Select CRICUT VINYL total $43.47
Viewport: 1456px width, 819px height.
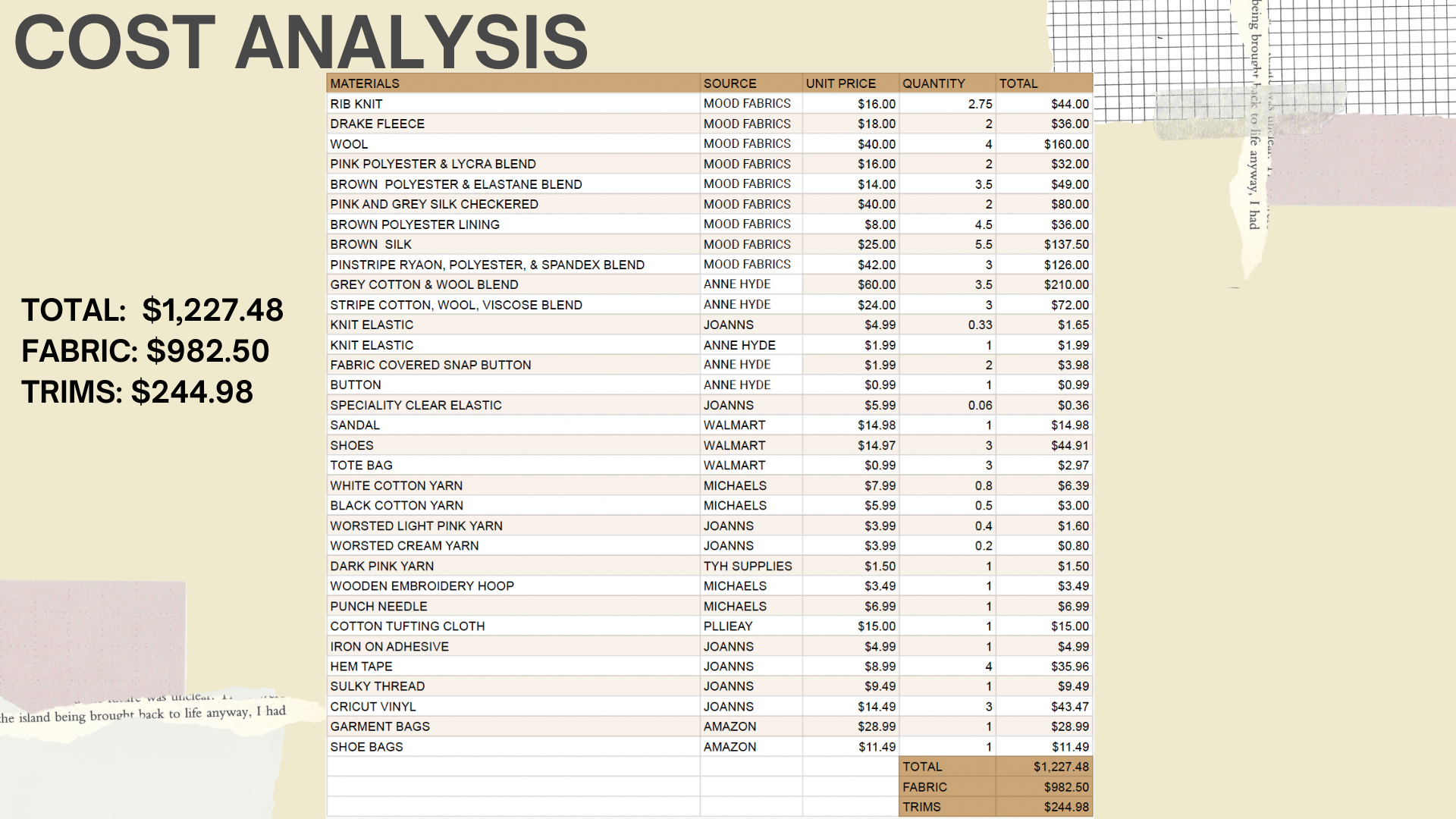1044,707
